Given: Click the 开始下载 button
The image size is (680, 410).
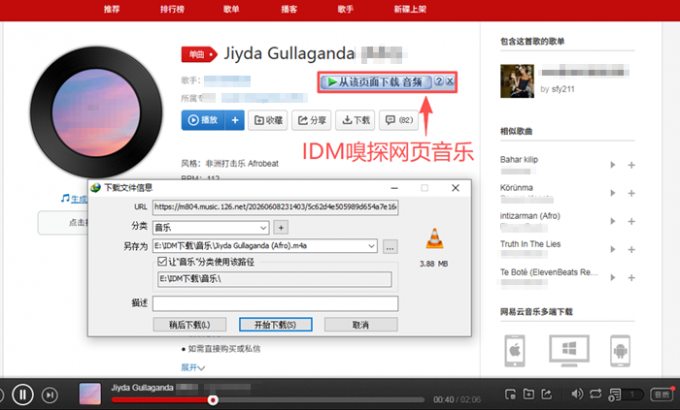Looking at the screenshot, I should tap(275, 325).
